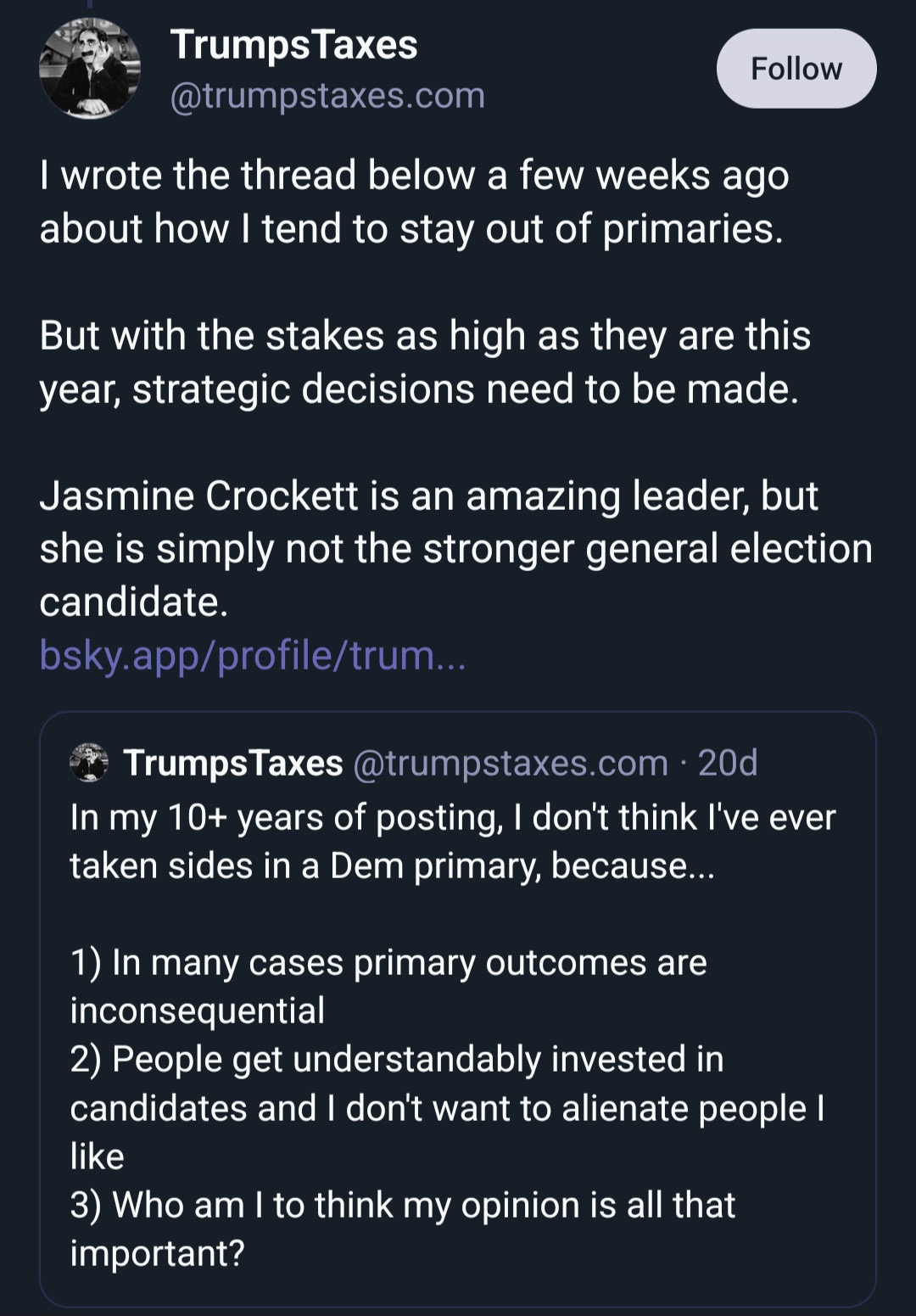This screenshot has height=1316, width=916.
Task: Open the small avatar in the quoted post
Action: pyautogui.click(x=88, y=762)
